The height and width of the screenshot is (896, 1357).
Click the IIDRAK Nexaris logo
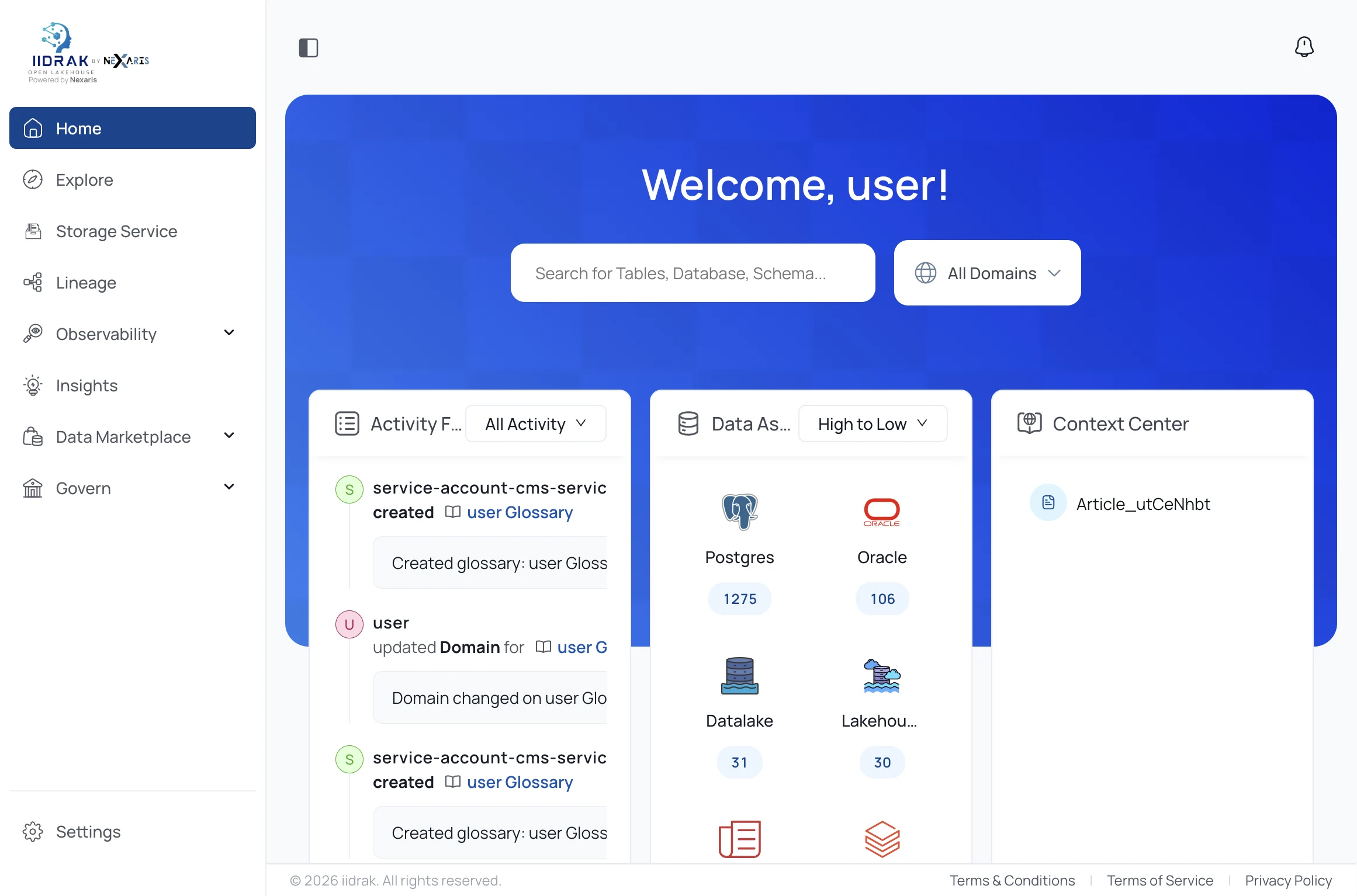click(x=89, y=53)
